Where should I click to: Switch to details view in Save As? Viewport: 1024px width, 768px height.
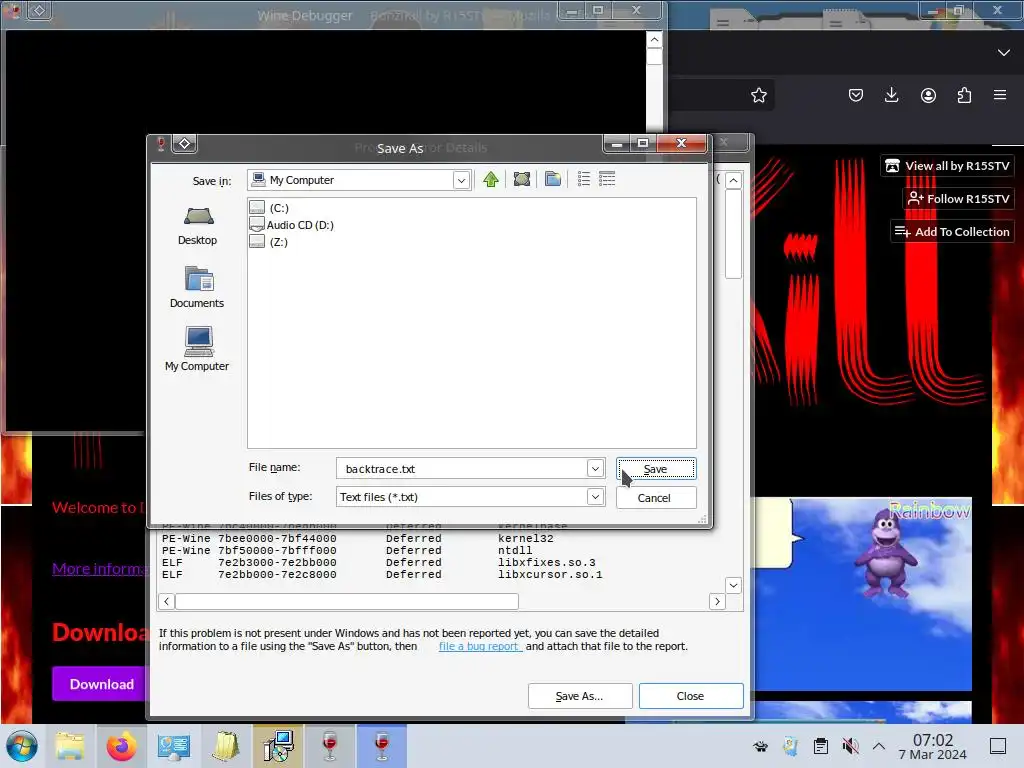[607, 179]
